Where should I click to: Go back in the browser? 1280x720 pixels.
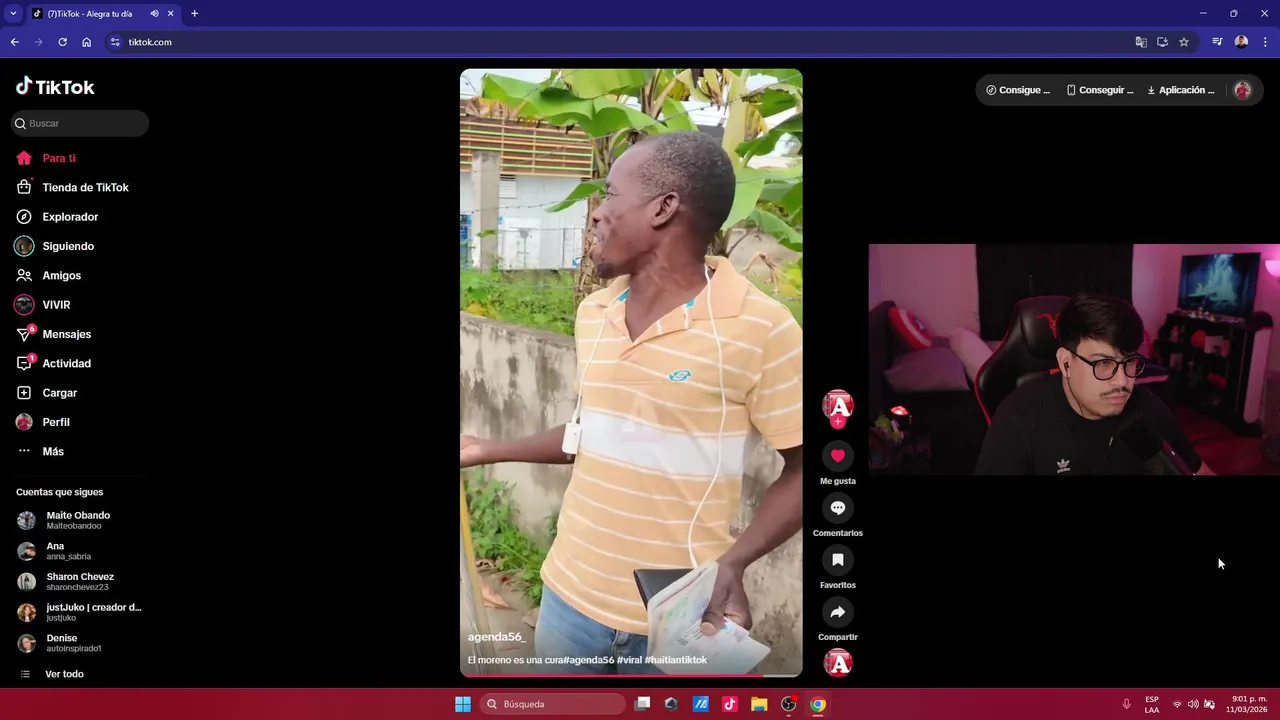click(14, 42)
